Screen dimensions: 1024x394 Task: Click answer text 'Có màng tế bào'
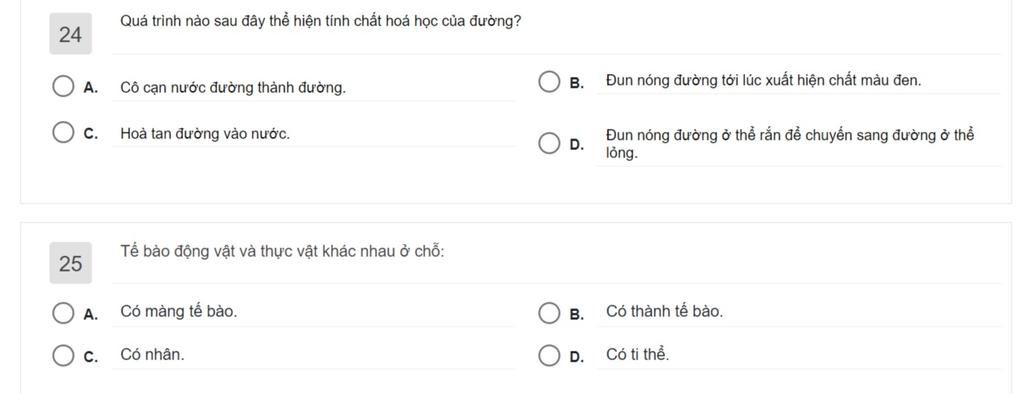click(179, 312)
